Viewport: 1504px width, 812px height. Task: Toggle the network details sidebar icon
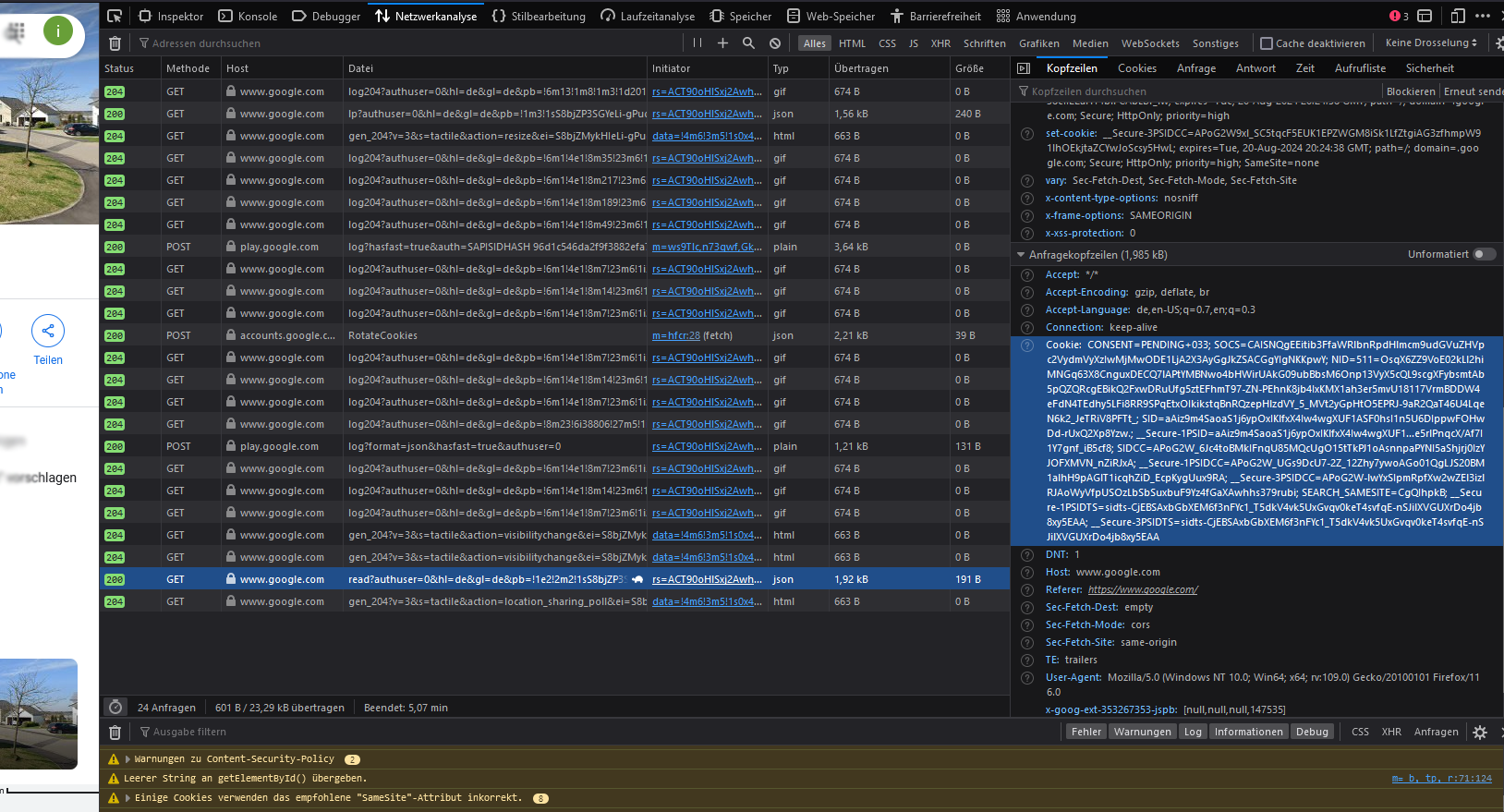(x=1024, y=68)
